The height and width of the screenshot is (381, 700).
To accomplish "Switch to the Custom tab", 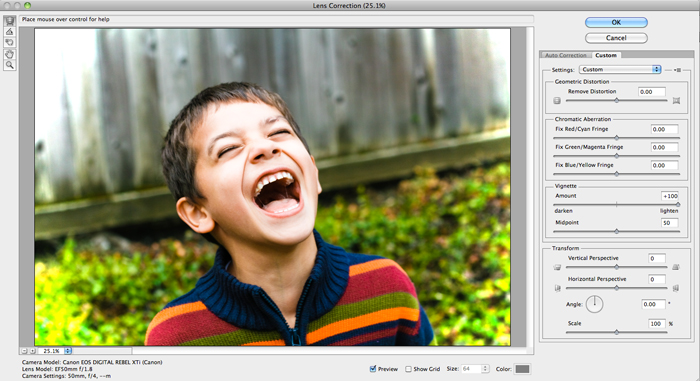I will pyautogui.click(x=606, y=55).
